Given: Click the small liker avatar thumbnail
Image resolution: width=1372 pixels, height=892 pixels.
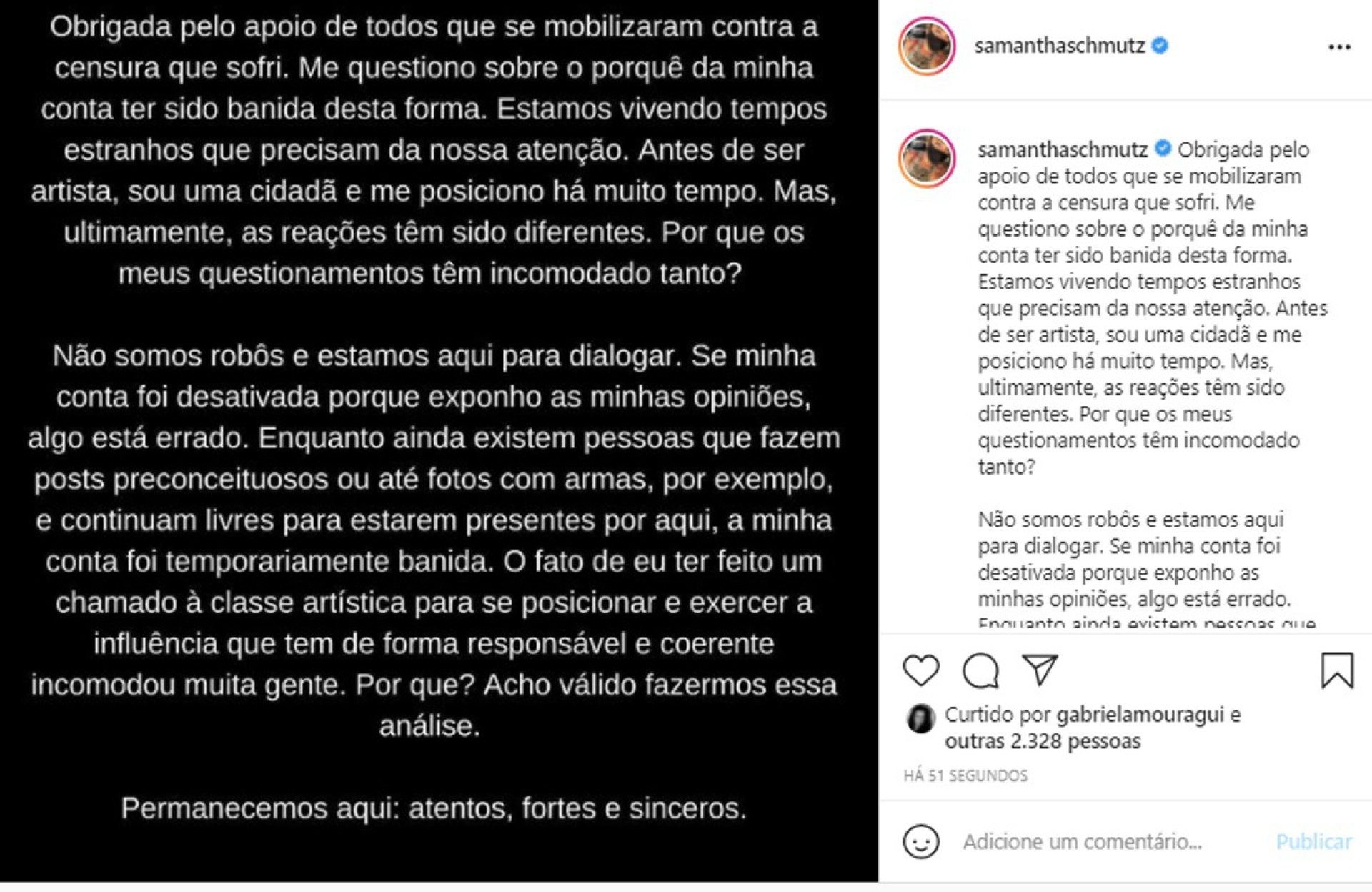Looking at the screenshot, I should (x=920, y=719).
